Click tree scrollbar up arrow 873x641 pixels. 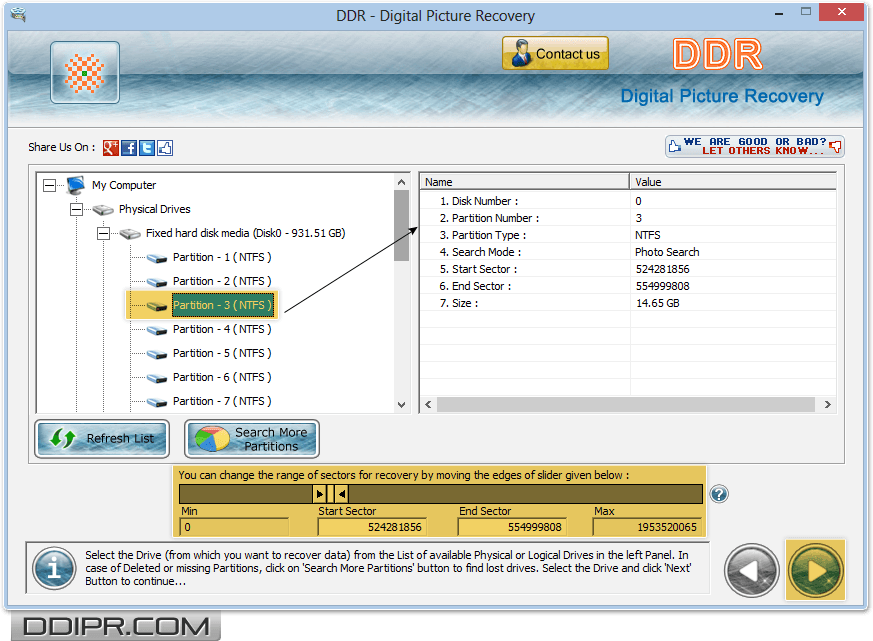401,182
